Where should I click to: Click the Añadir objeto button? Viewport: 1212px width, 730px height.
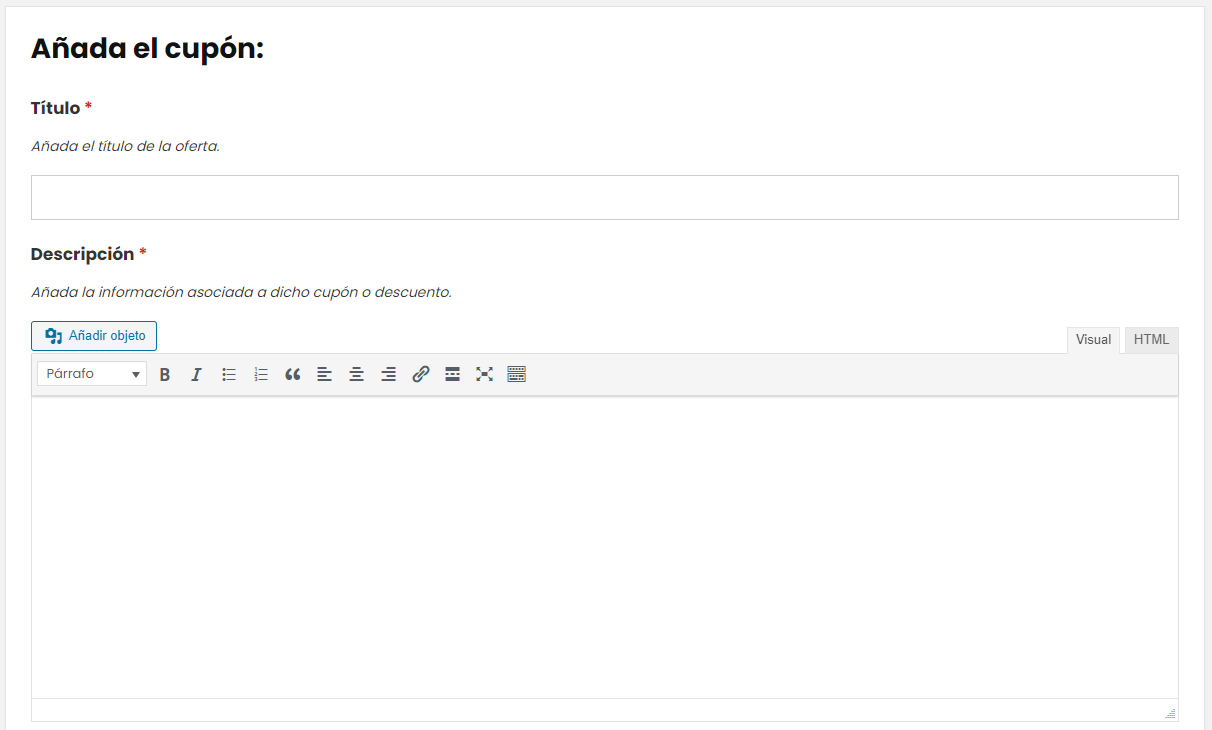[x=94, y=336]
